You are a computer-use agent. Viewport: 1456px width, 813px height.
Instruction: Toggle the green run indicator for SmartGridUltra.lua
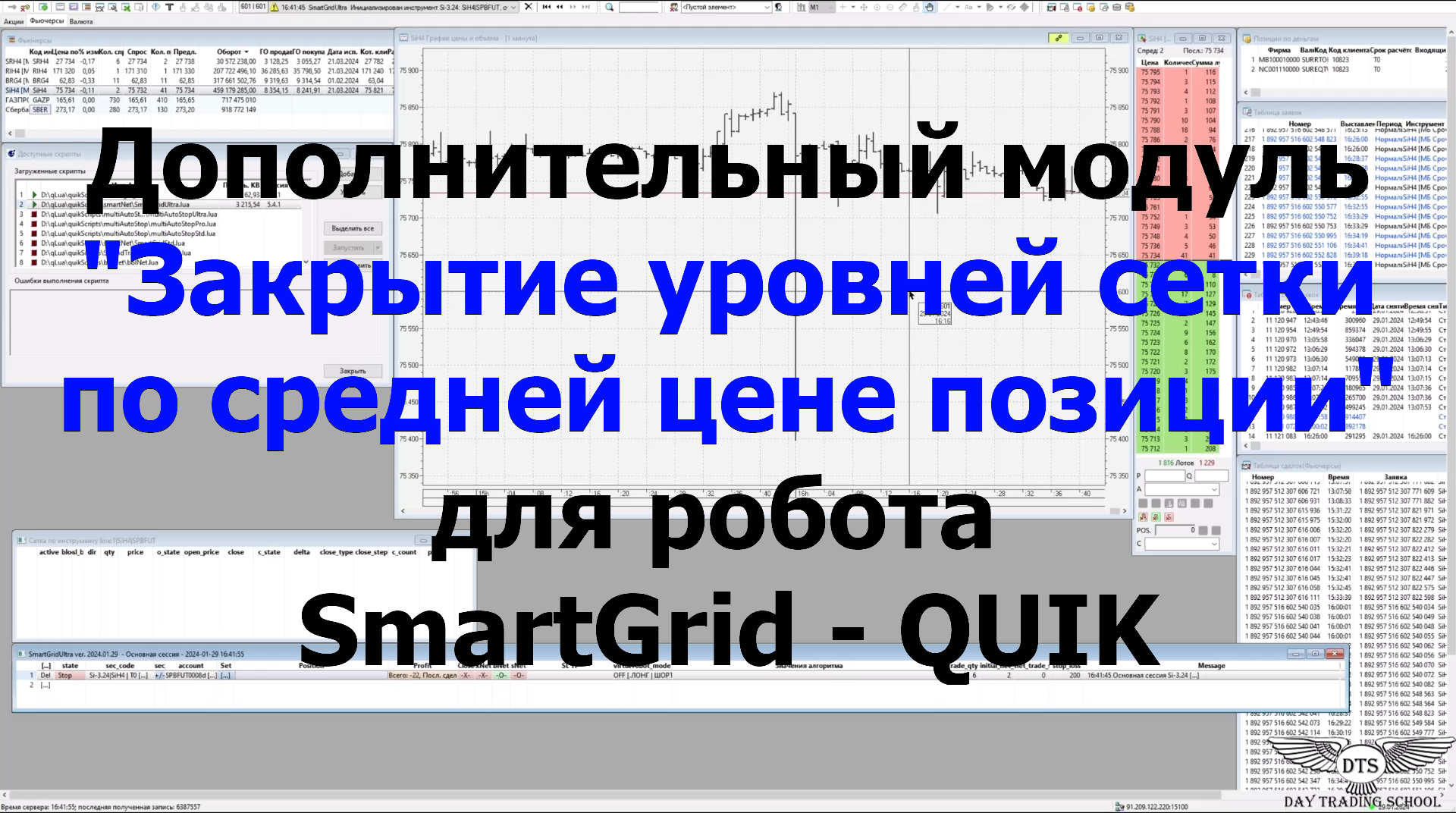pyautogui.click(x=34, y=205)
